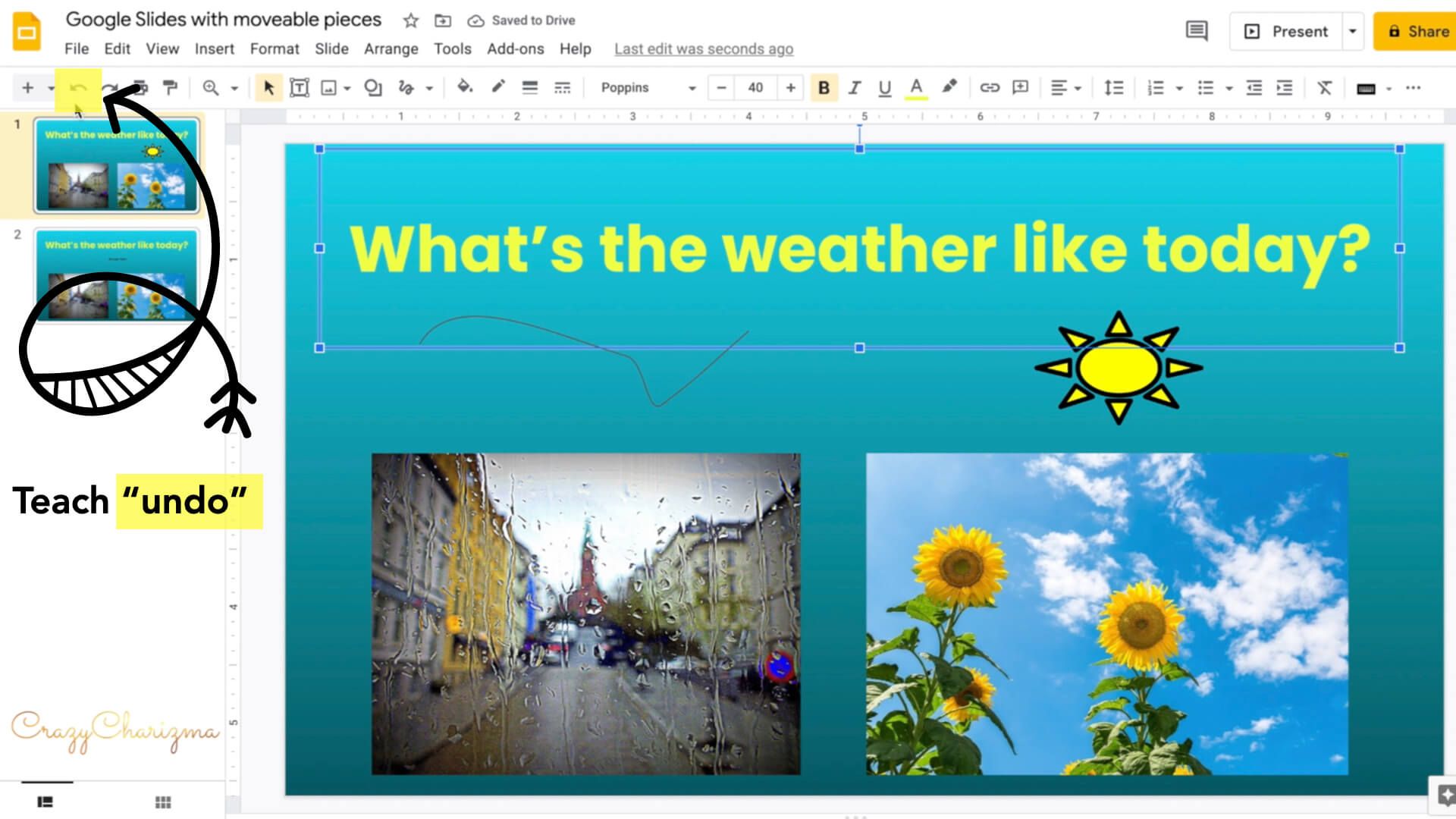Click the shape tool icon

[372, 88]
